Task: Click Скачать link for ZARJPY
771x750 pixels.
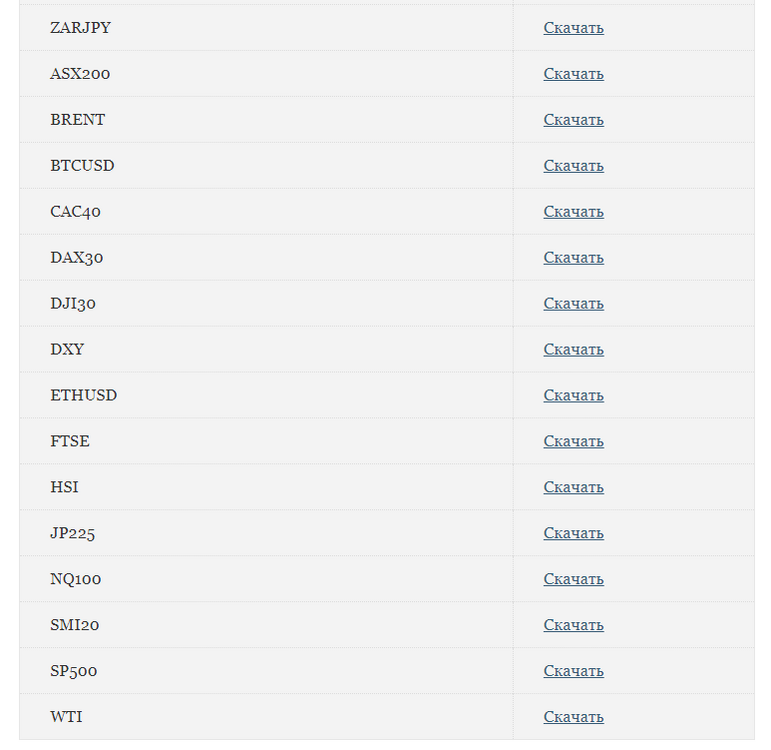Action: tap(573, 28)
